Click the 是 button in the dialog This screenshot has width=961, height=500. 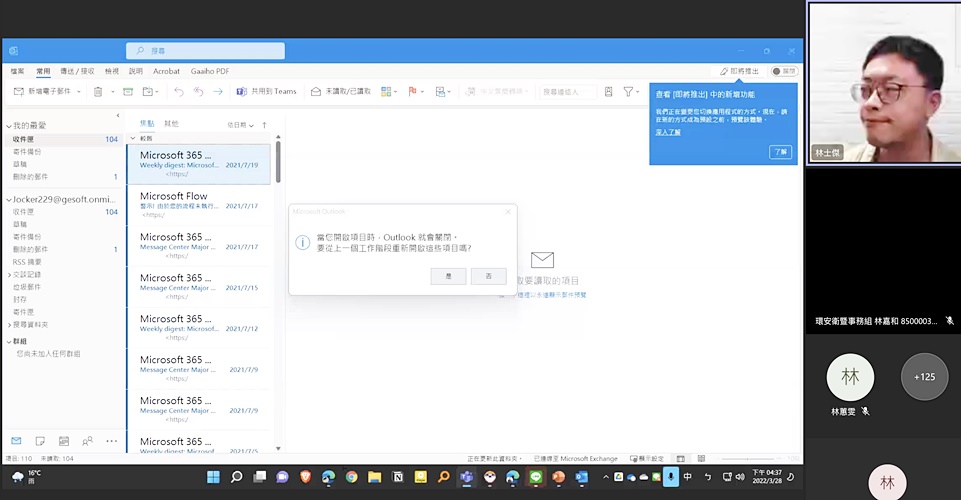[x=448, y=276]
